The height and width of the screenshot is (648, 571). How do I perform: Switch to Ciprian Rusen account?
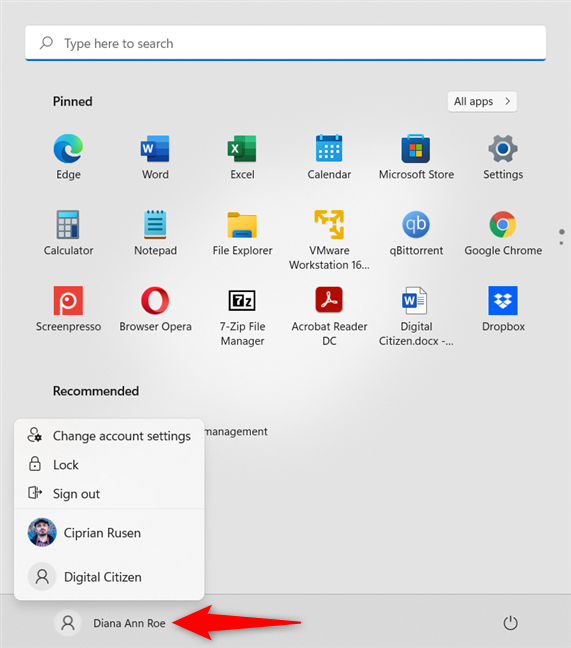tap(109, 533)
